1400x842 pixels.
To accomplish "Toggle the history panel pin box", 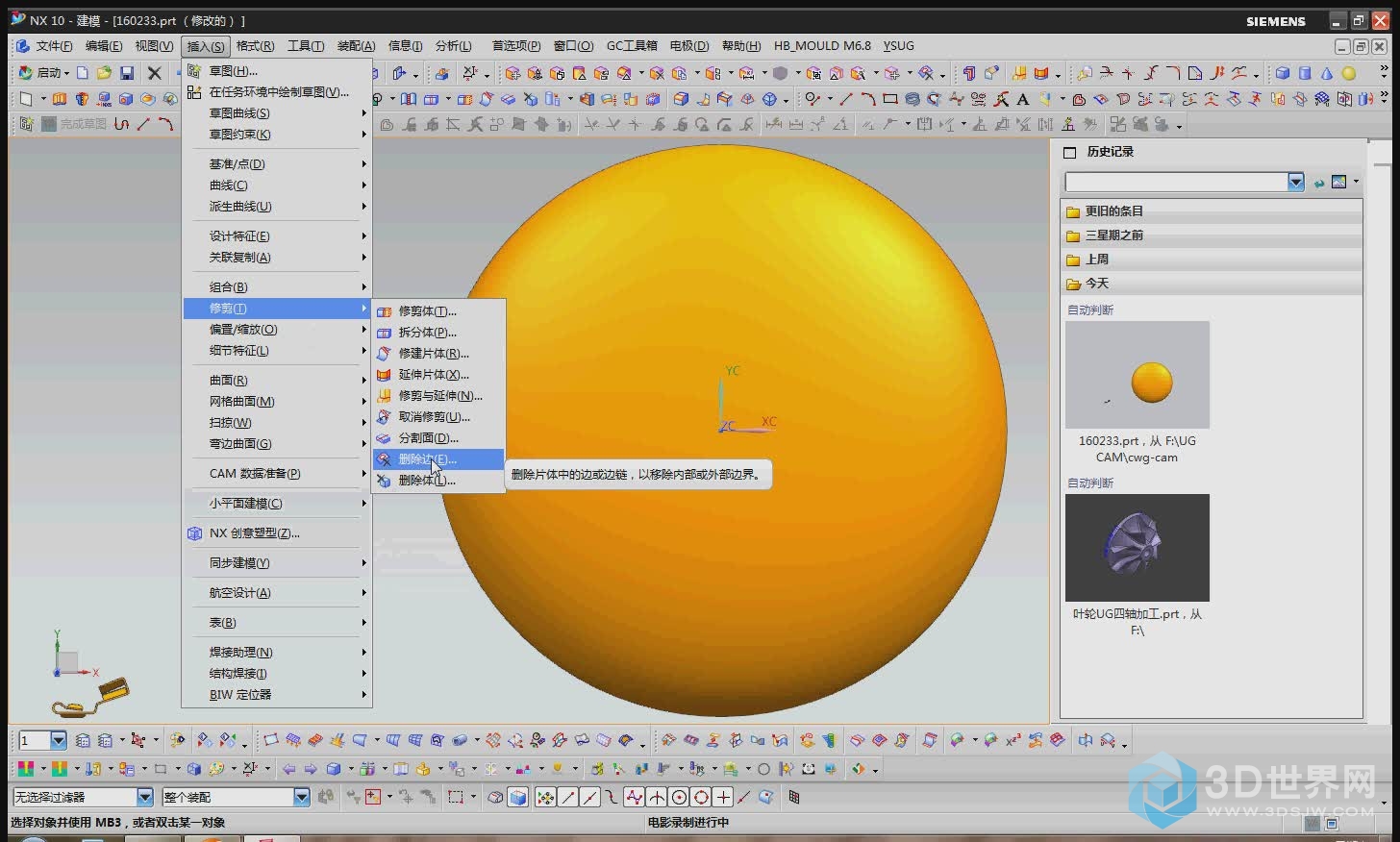I will tap(1069, 152).
